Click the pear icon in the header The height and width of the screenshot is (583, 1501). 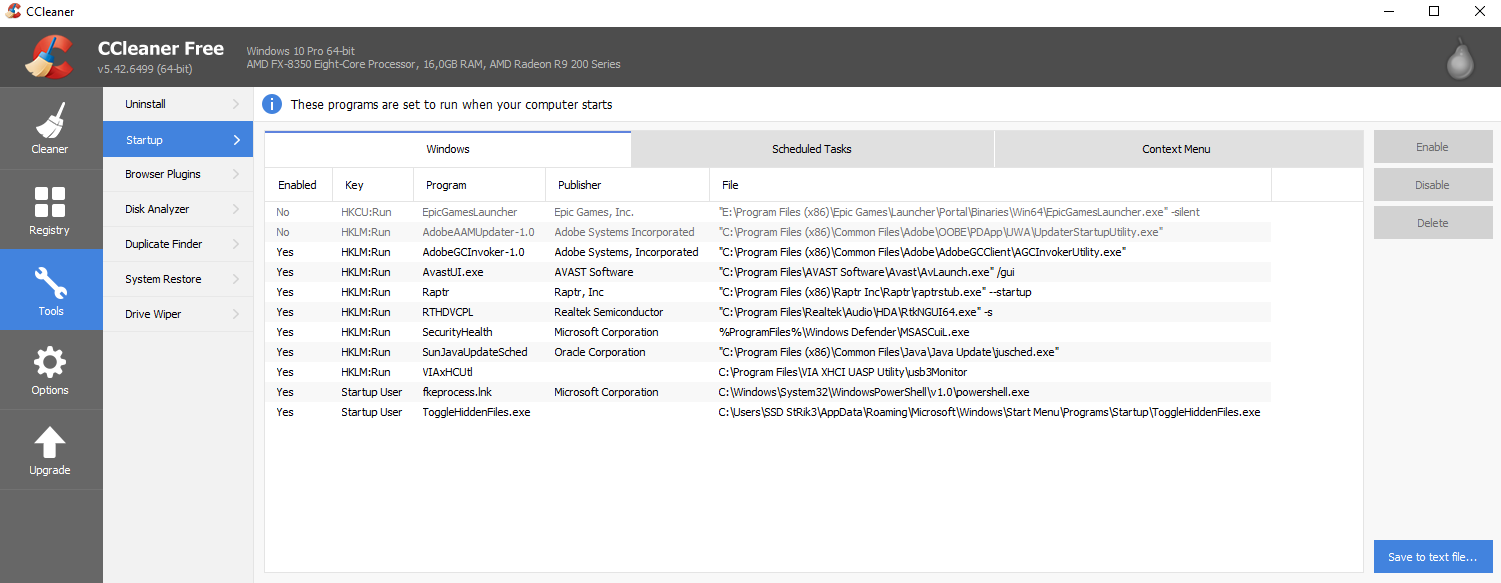(x=1460, y=61)
